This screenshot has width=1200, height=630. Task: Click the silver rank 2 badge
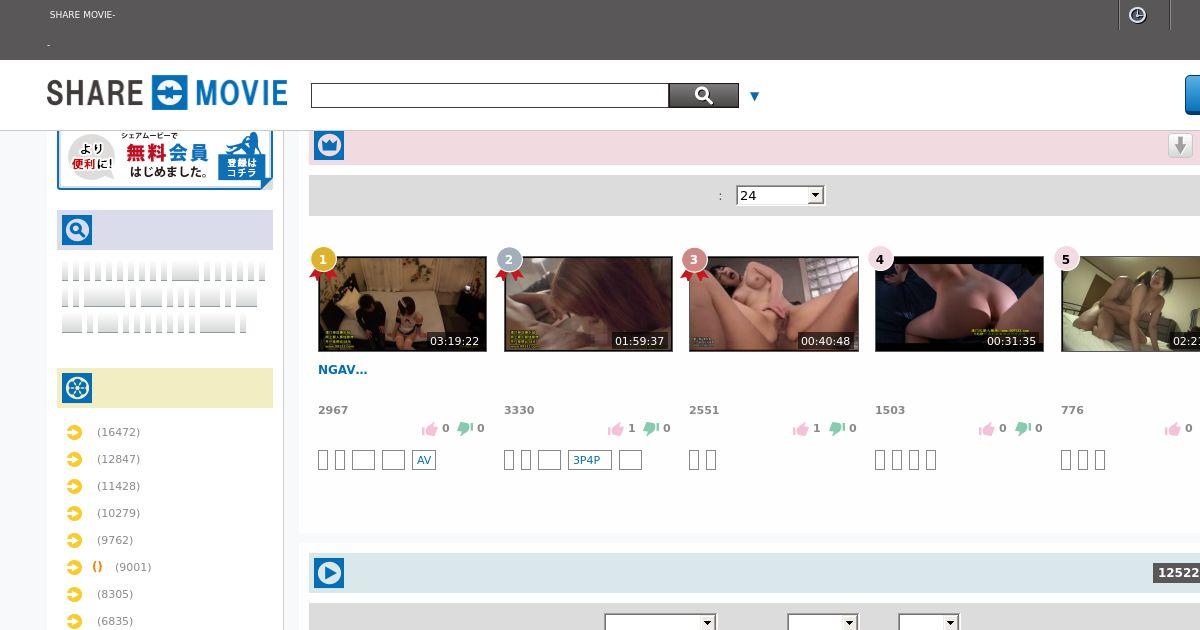click(x=509, y=262)
